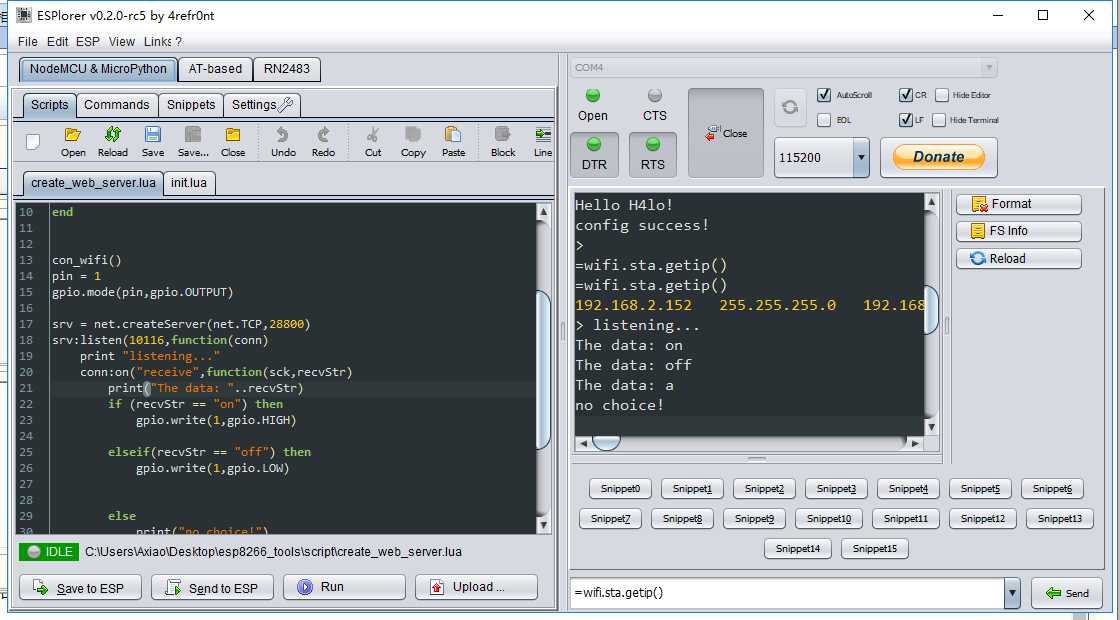Expand the command history dropdown arrow
The width and height of the screenshot is (1120, 620).
coord(1012,593)
